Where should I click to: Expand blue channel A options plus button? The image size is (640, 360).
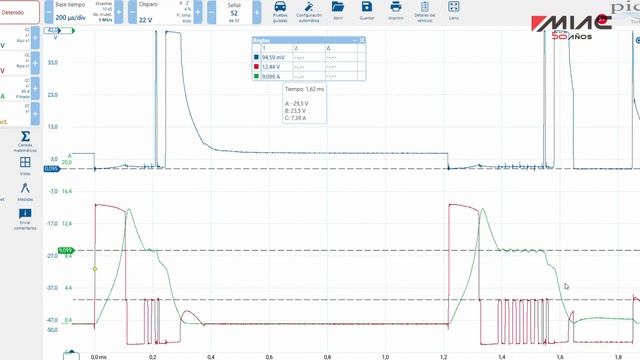coord(35,38)
